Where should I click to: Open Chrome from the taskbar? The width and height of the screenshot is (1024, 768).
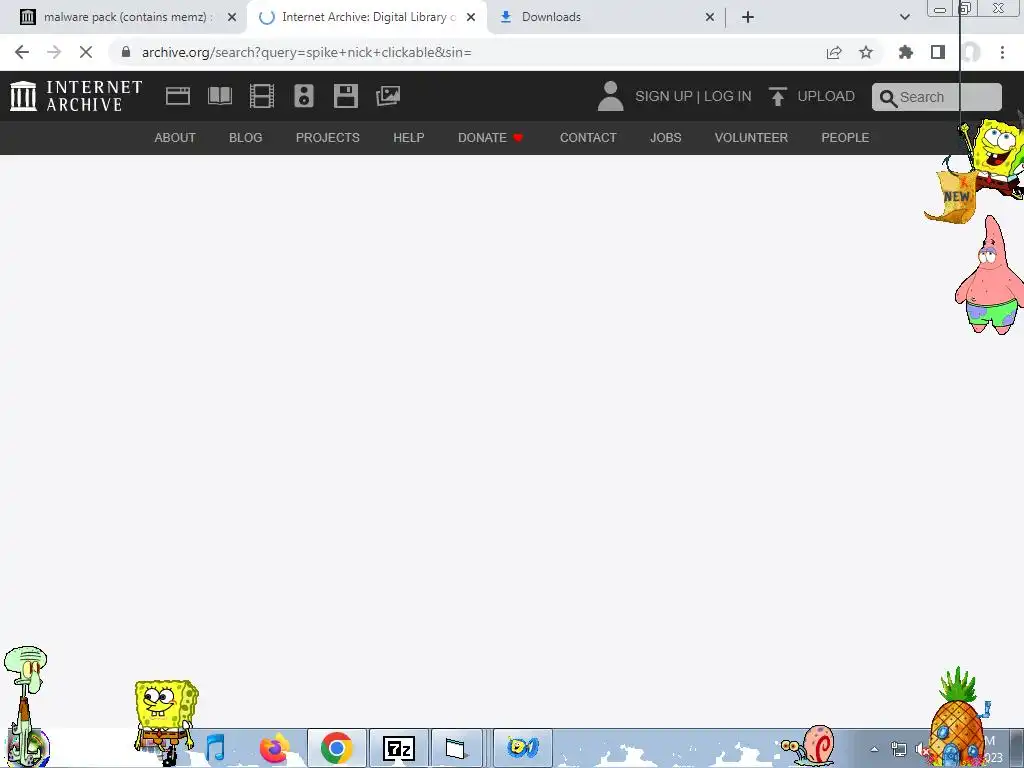click(336, 748)
